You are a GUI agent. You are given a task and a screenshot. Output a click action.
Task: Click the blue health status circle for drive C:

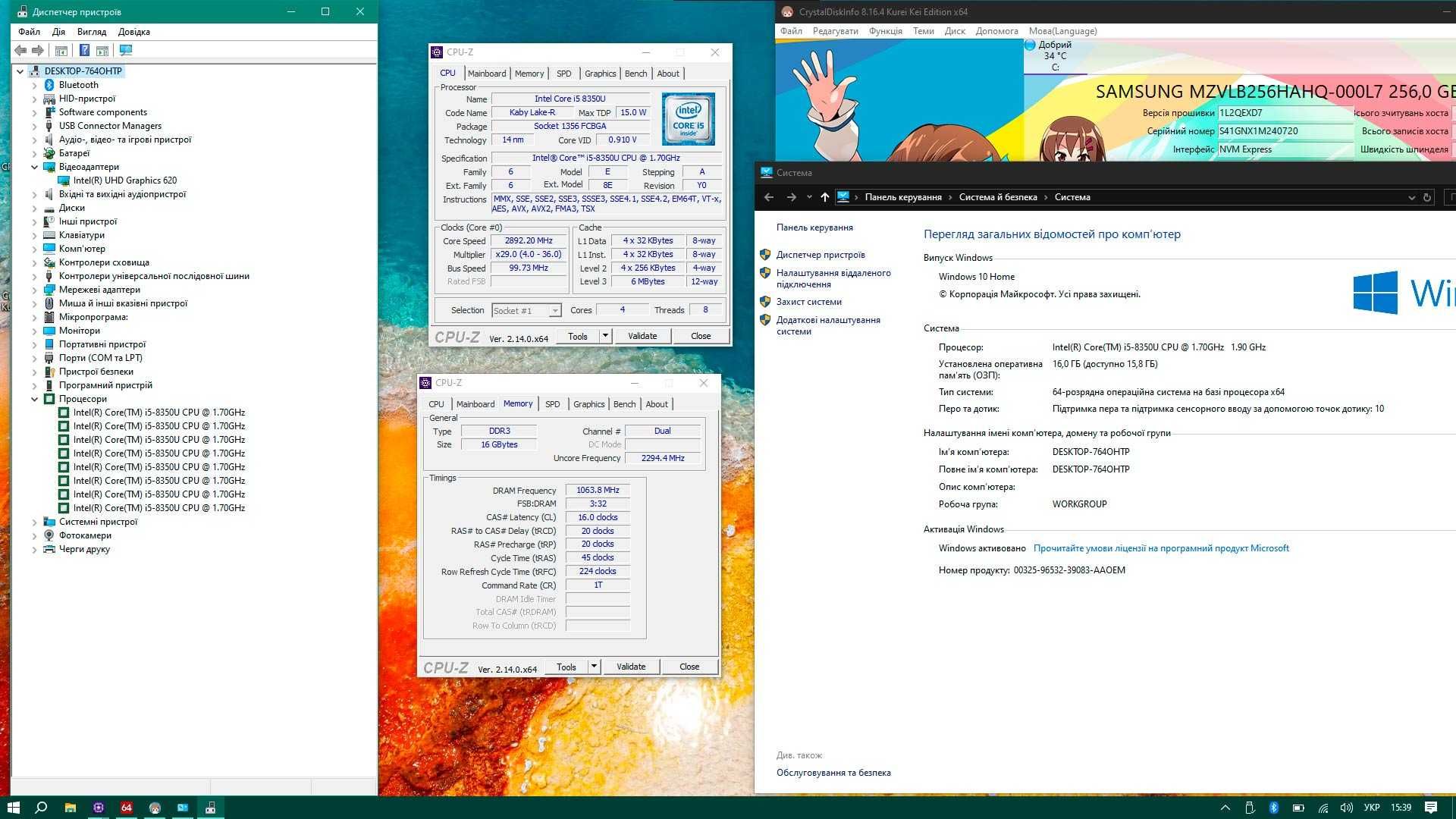click(x=1030, y=45)
